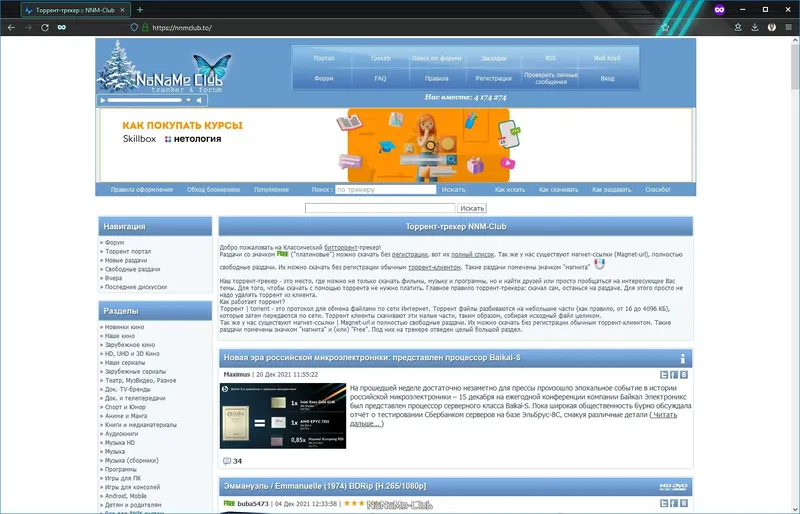Share Emmanuelle post on Facebook
The height and width of the screenshot is (514, 800).
(674, 503)
